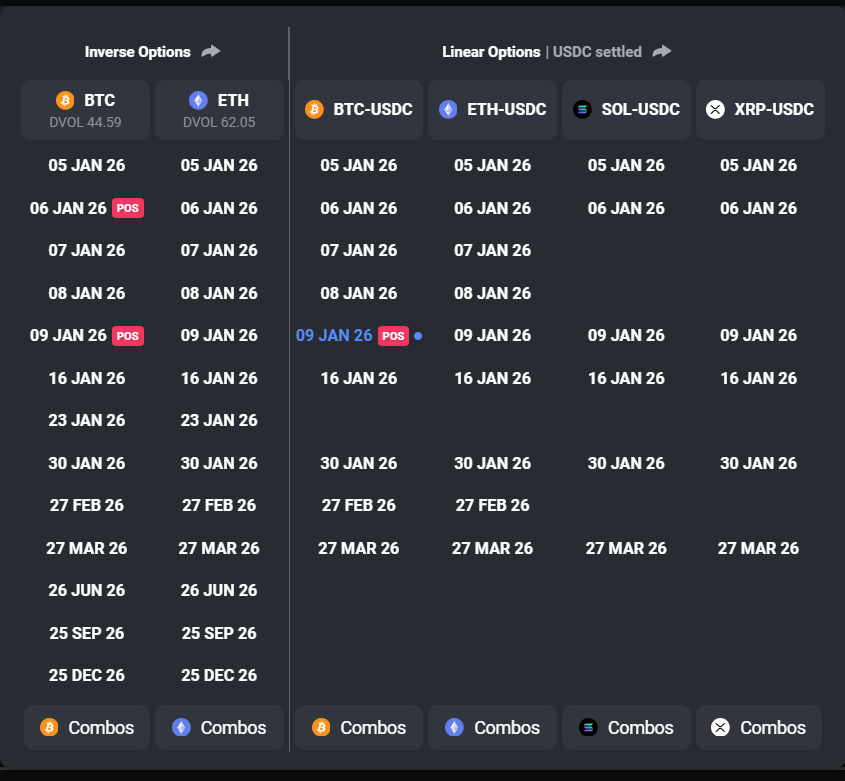The image size is (845, 781).
Task: Open BTC inverse Combos
Action: pyautogui.click(x=87, y=728)
